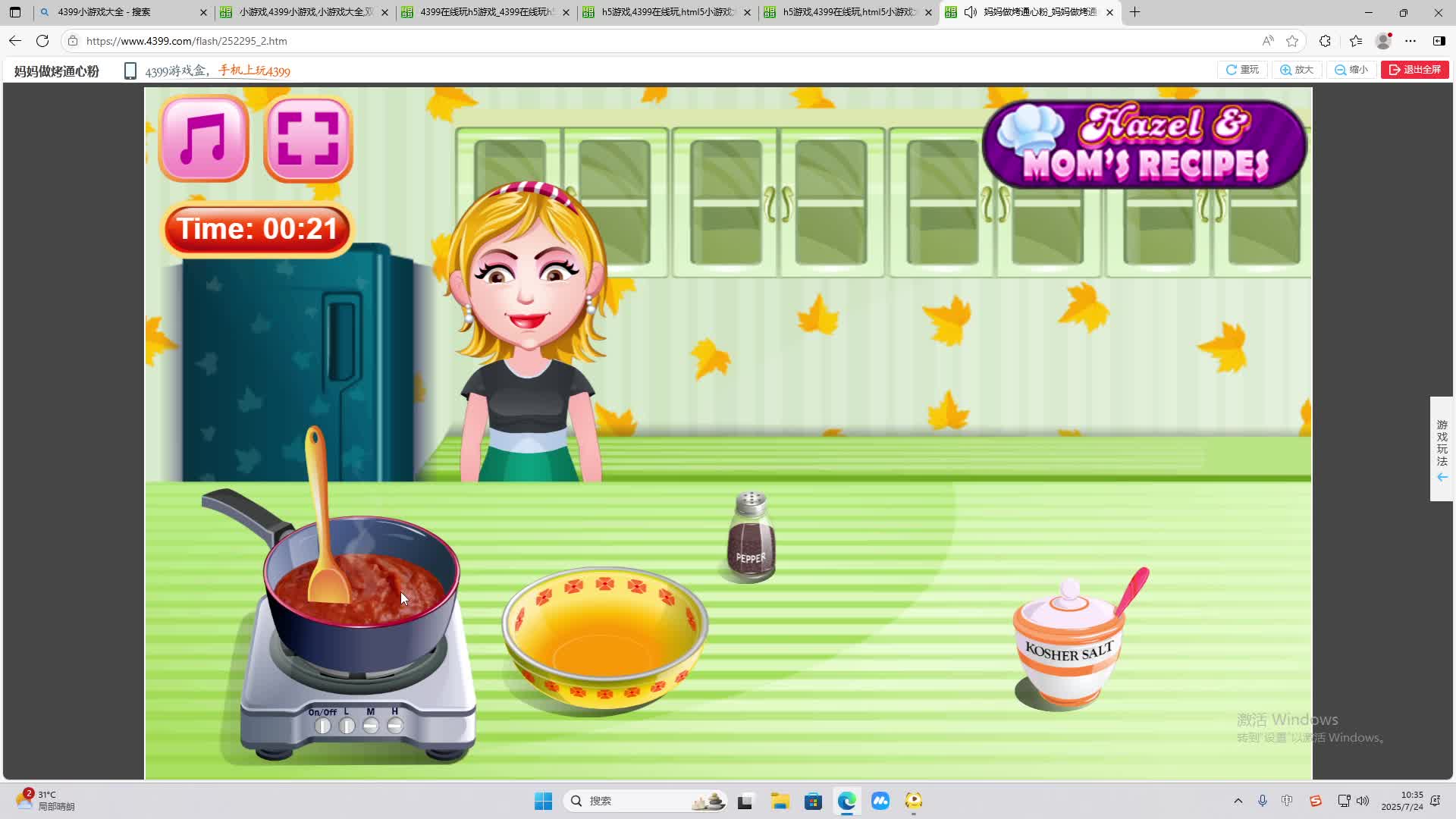Click 重玩 to replay the game

(1242, 70)
